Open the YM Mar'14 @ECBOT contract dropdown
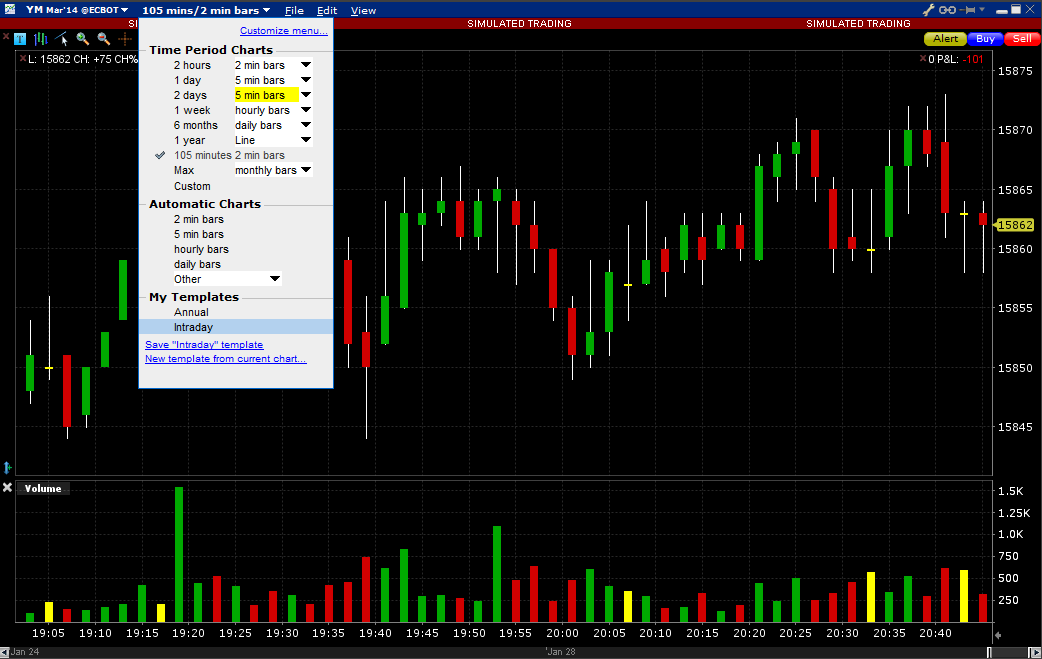1042x659 pixels. coord(76,10)
